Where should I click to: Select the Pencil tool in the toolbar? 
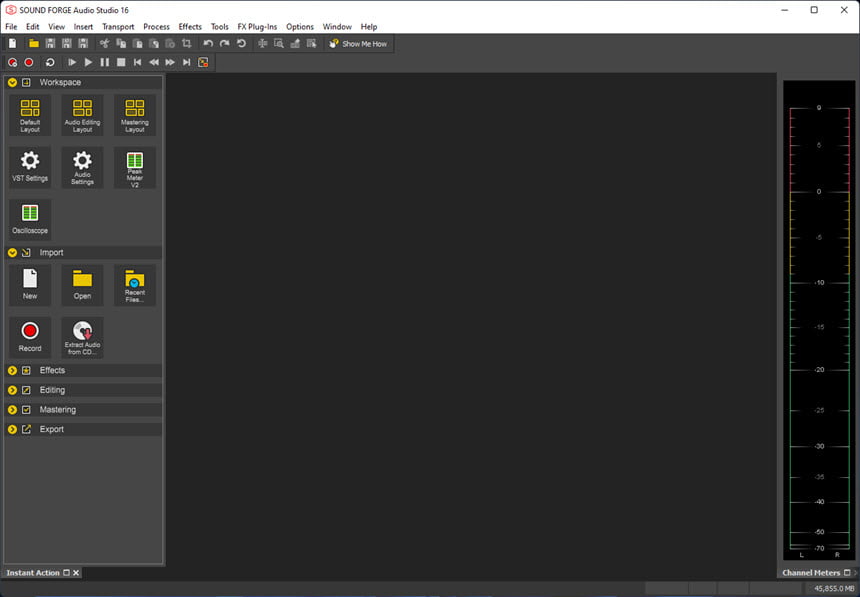tap(295, 43)
